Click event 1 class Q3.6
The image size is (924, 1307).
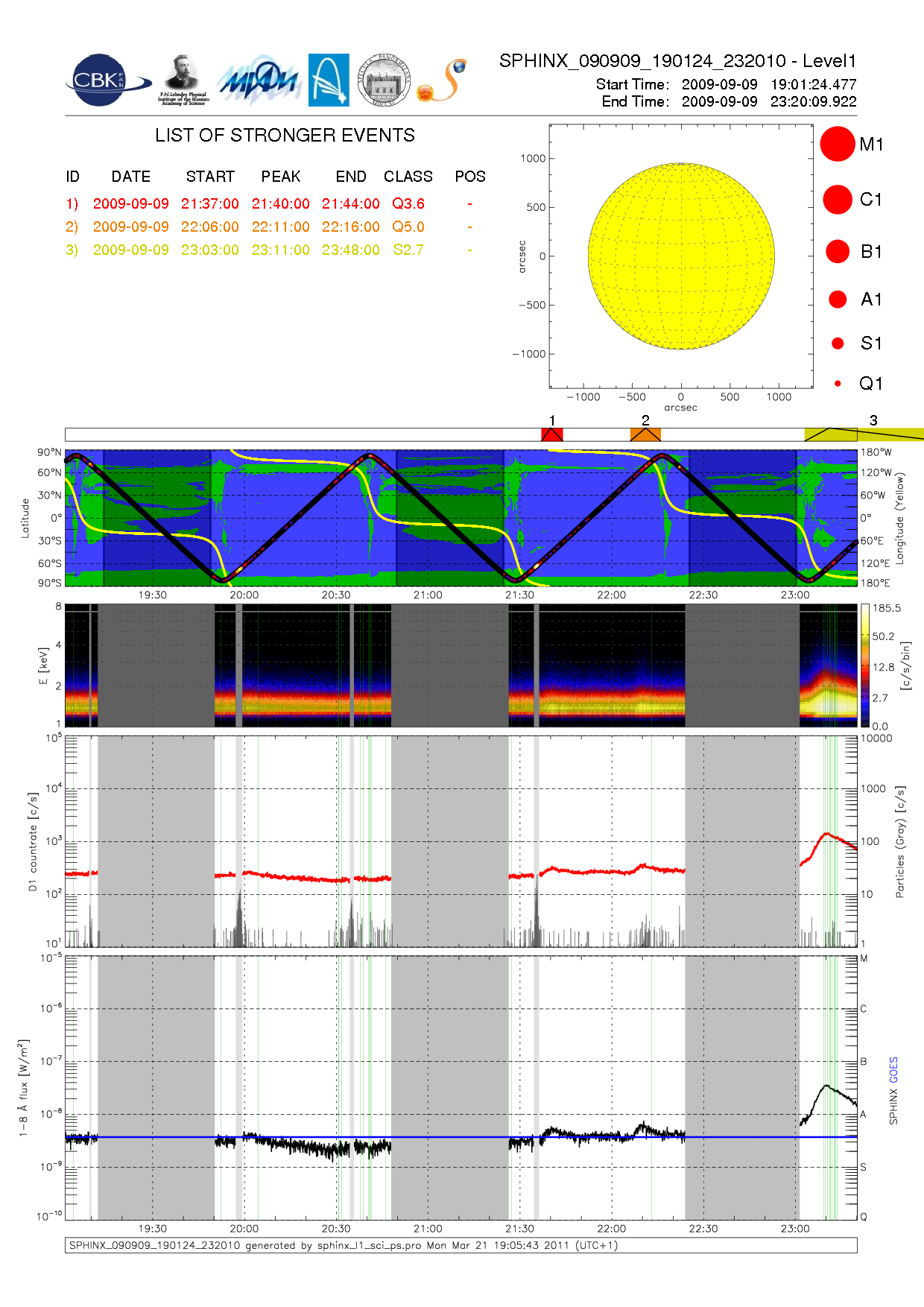(x=408, y=203)
